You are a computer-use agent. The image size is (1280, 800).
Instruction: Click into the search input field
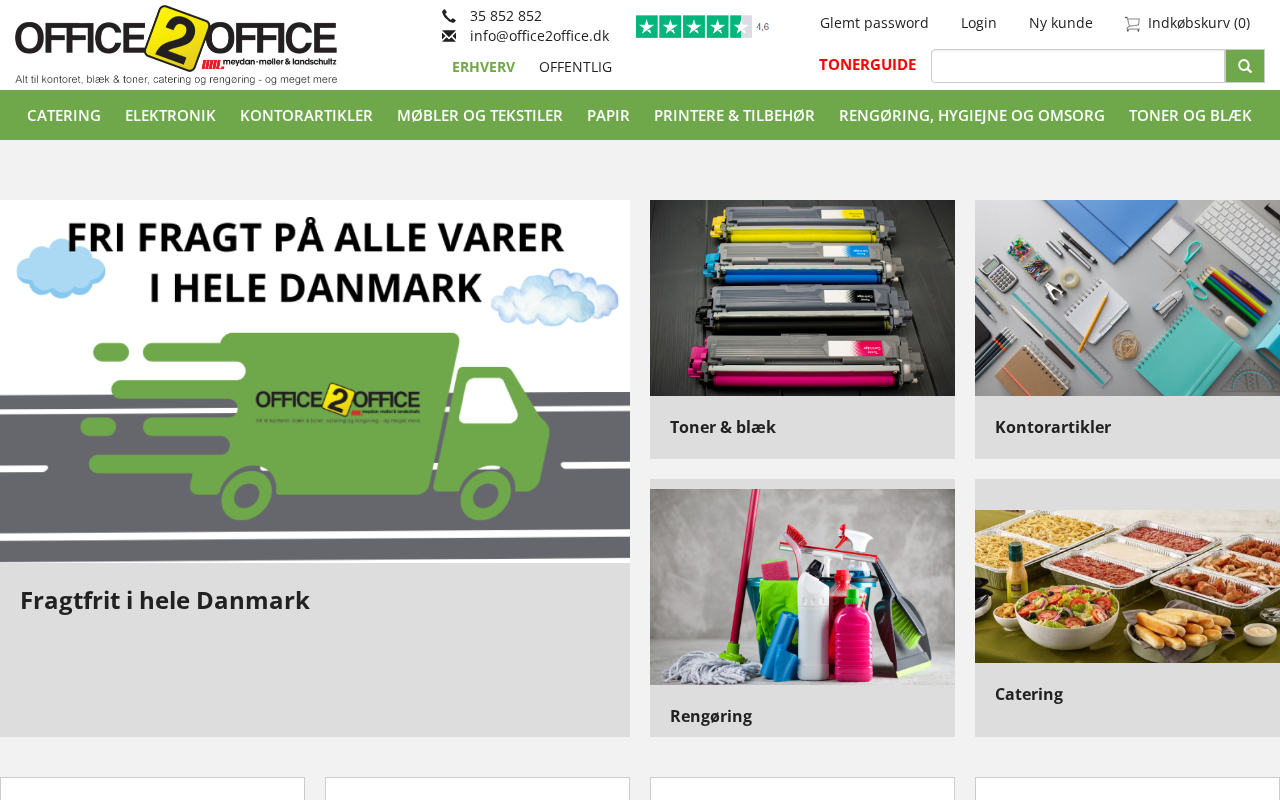click(x=1078, y=66)
